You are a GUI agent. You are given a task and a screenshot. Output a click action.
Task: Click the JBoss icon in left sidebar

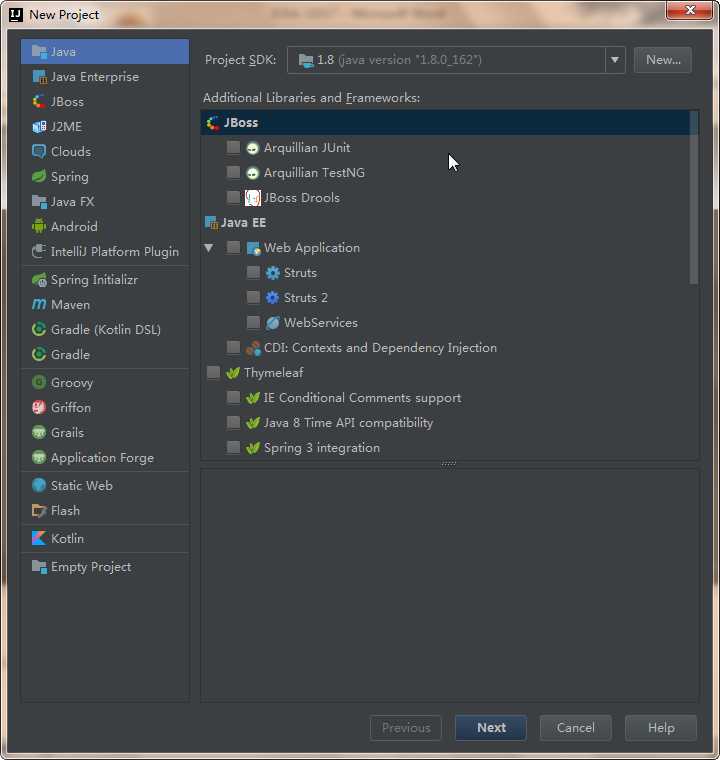[x=39, y=102]
